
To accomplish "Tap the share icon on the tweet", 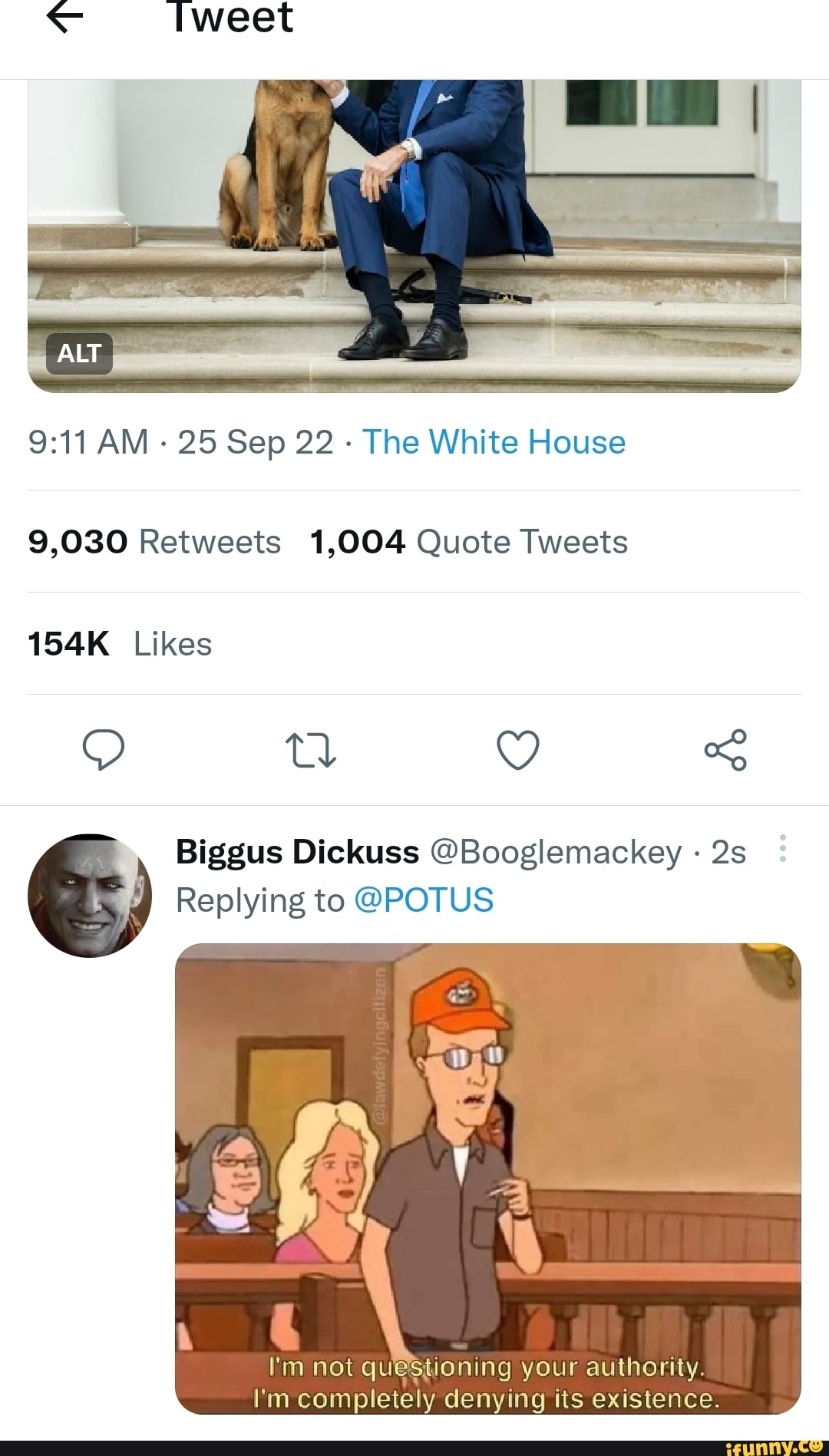I will point(728,751).
